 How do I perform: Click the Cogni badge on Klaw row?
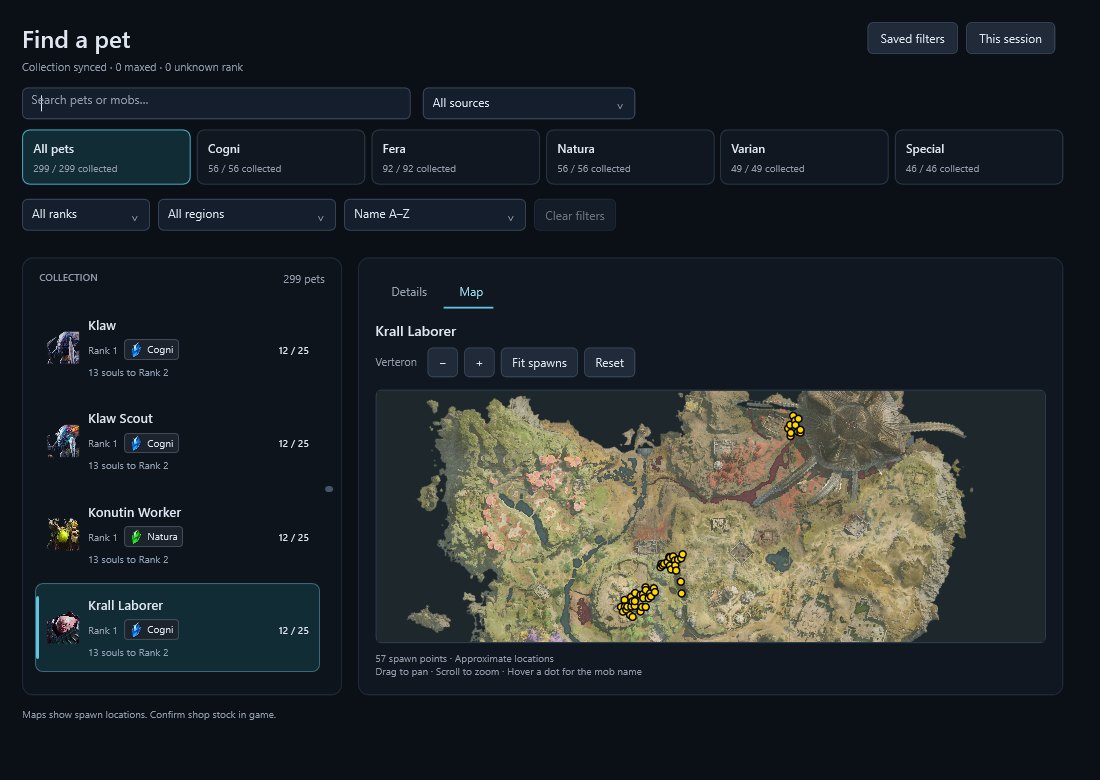click(x=152, y=349)
